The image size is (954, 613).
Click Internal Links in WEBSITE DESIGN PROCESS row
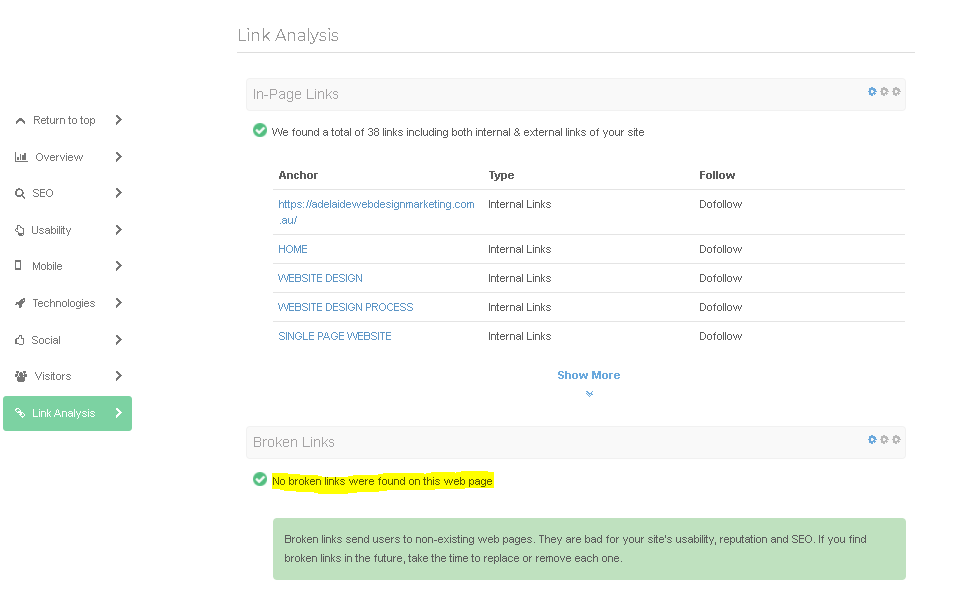pos(520,308)
